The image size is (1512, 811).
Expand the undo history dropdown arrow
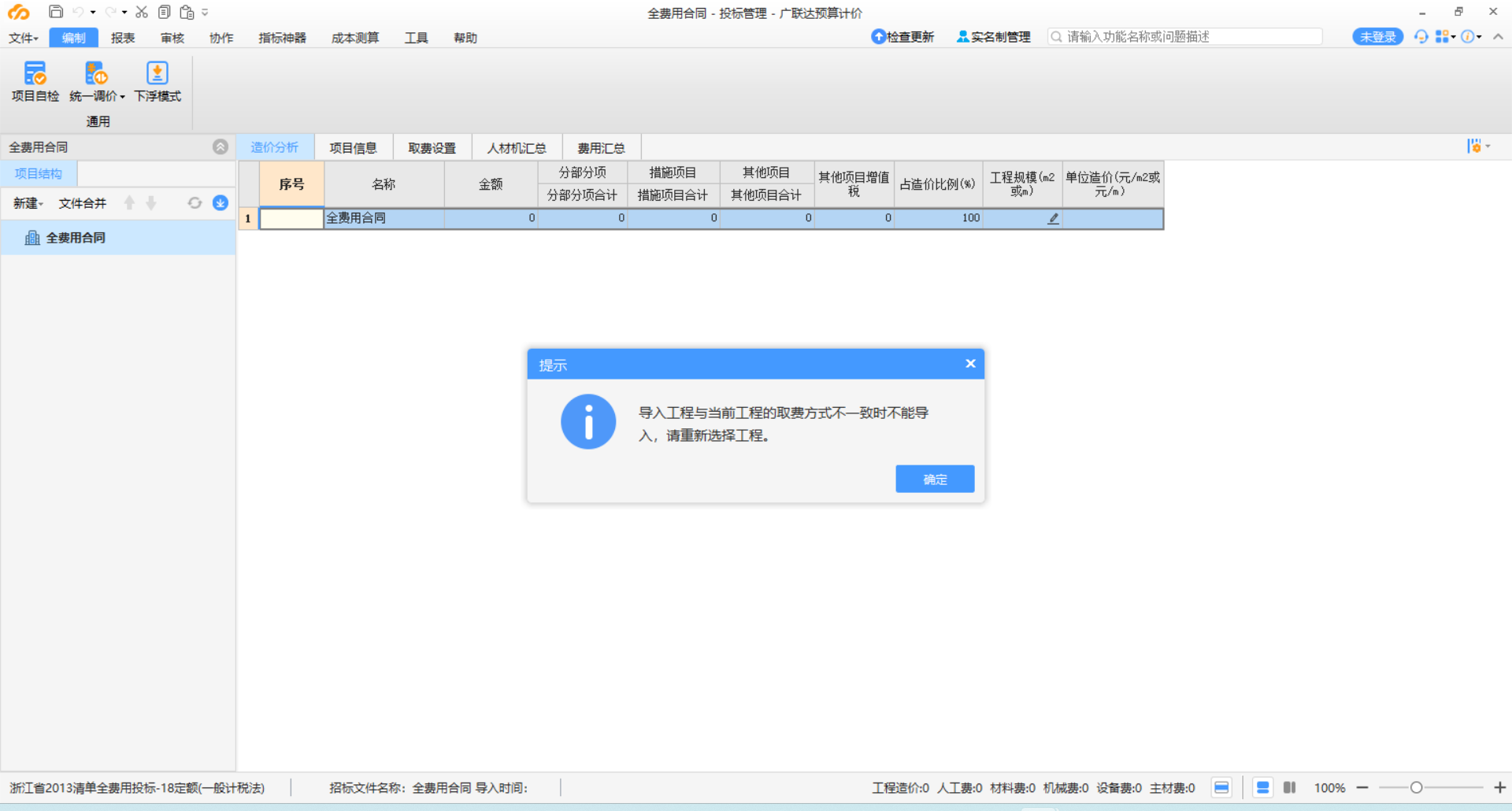[x=93, y=12]
